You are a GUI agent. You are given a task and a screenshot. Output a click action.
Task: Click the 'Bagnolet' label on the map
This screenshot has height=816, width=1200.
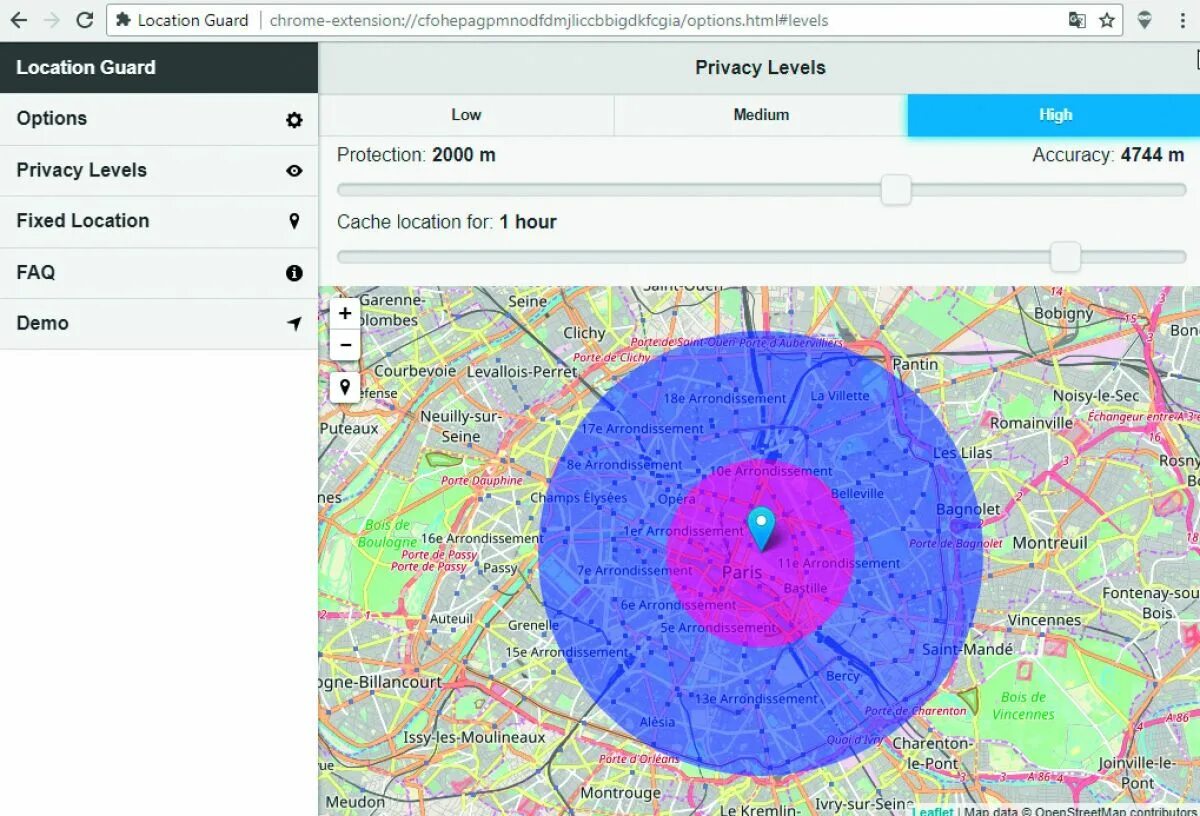point(968,509)
